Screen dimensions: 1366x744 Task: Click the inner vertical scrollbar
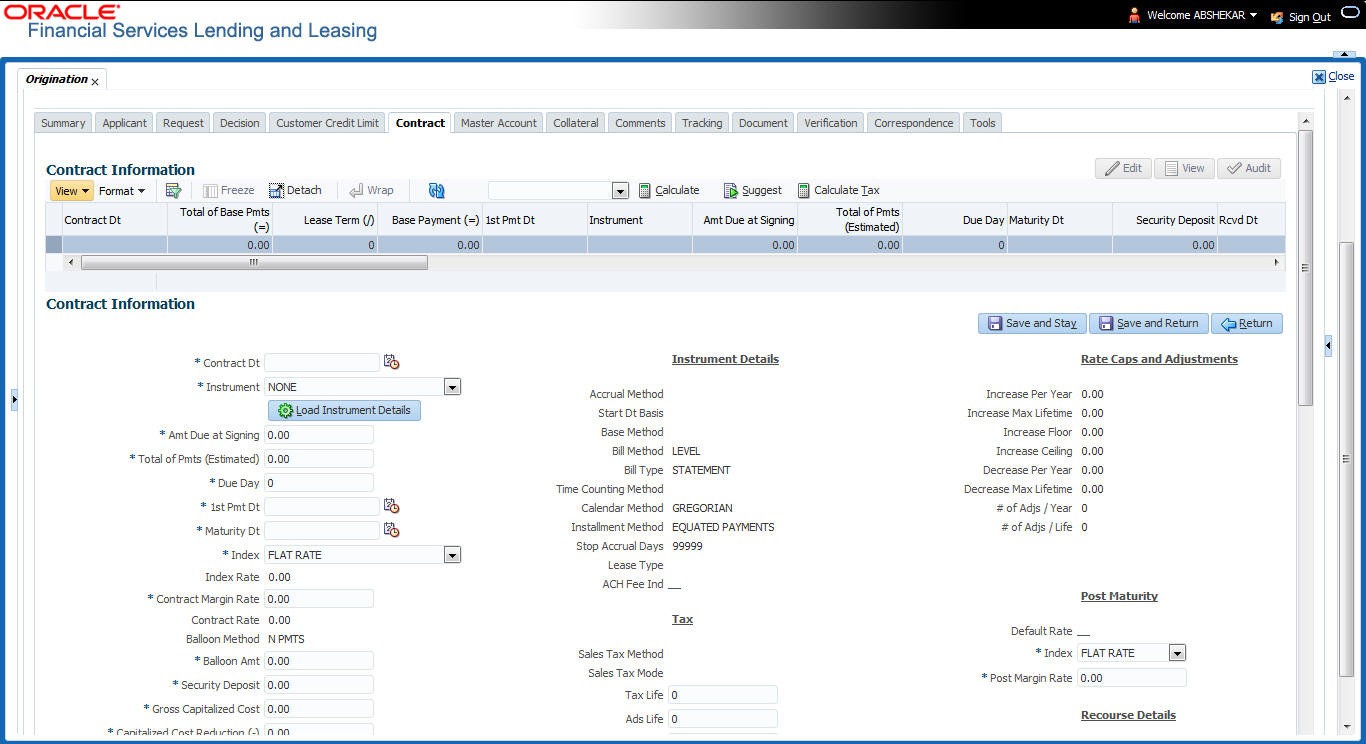pos(1305,267)
